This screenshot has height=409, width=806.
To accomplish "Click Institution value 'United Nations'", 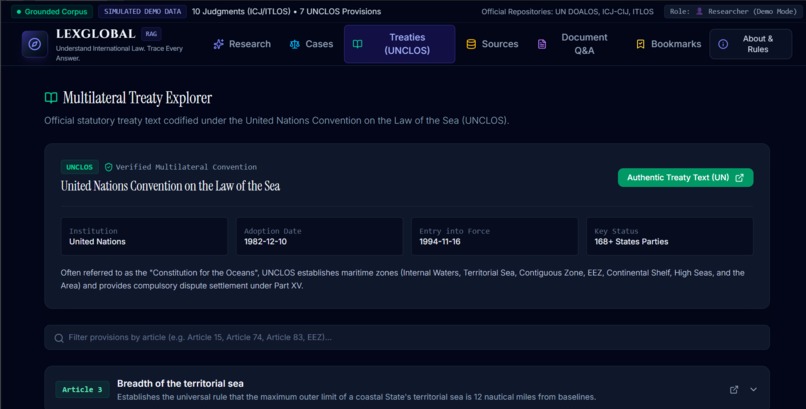I will coord(97,241).
